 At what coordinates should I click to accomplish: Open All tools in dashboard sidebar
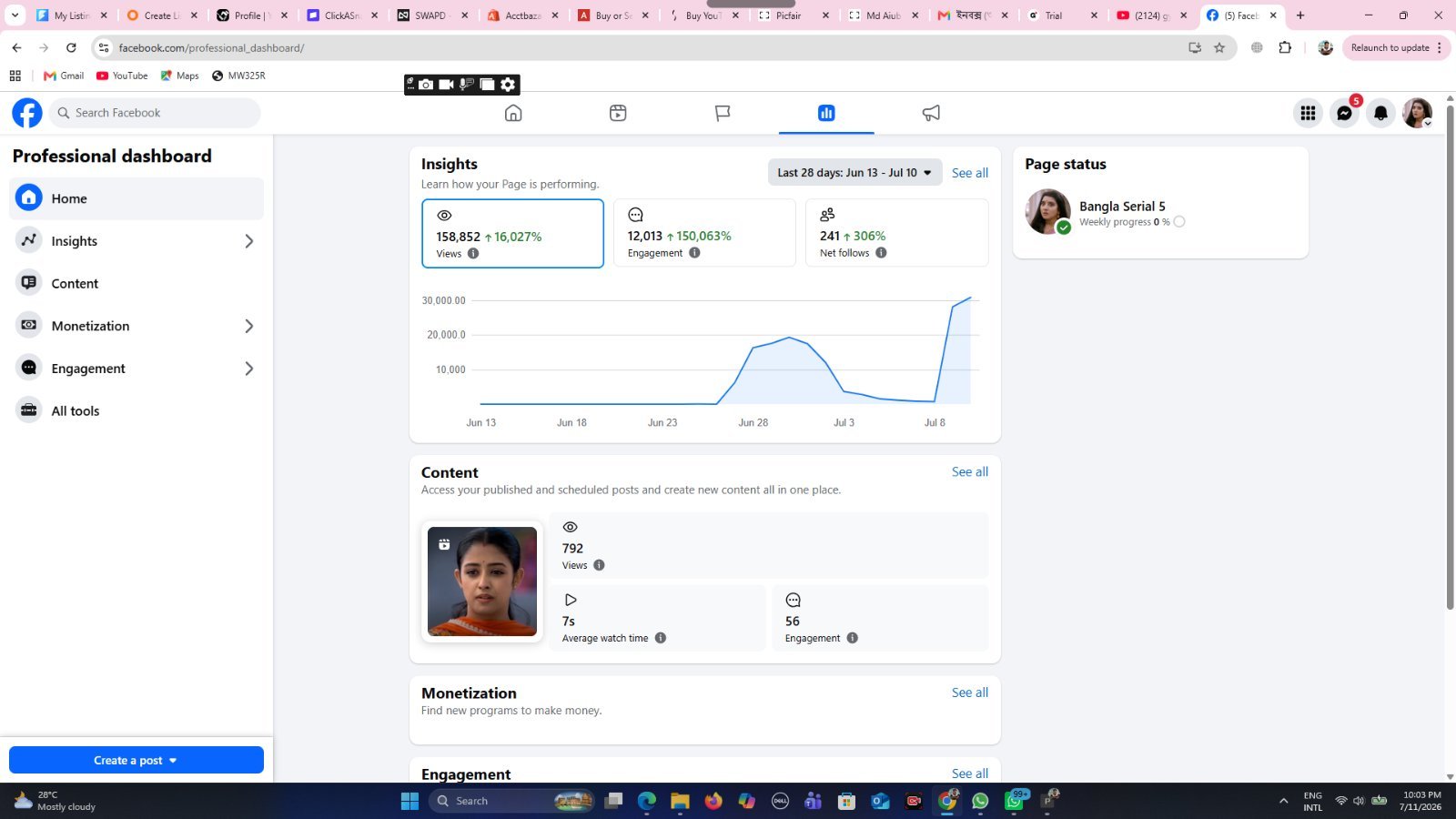click(x=136, y=410)
